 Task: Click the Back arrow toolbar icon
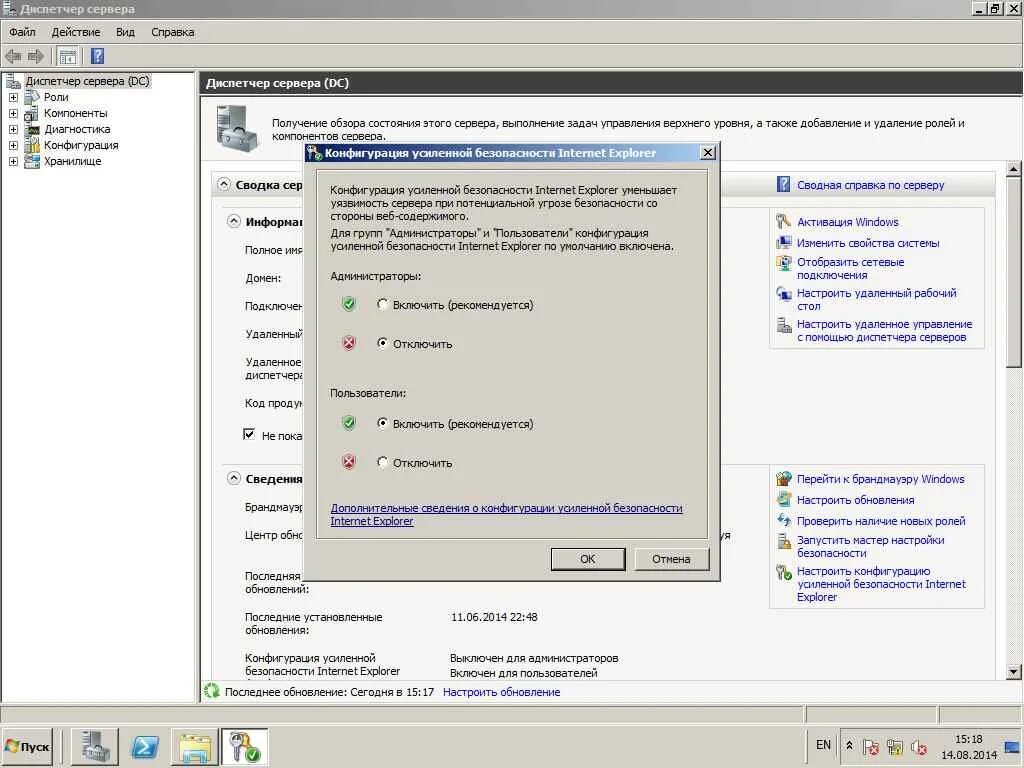[13, 56]
